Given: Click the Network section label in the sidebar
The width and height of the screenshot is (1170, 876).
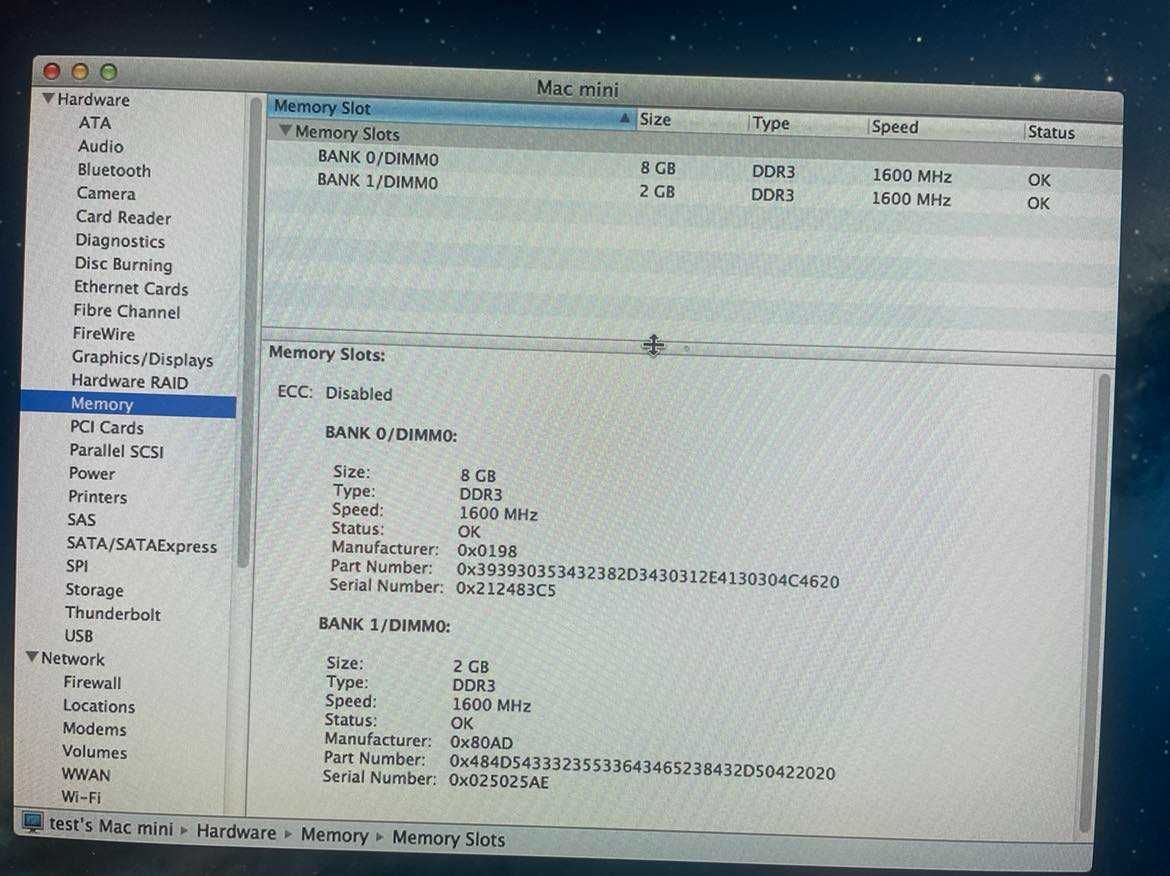Looking at the screenshot, I should [72, 659].
